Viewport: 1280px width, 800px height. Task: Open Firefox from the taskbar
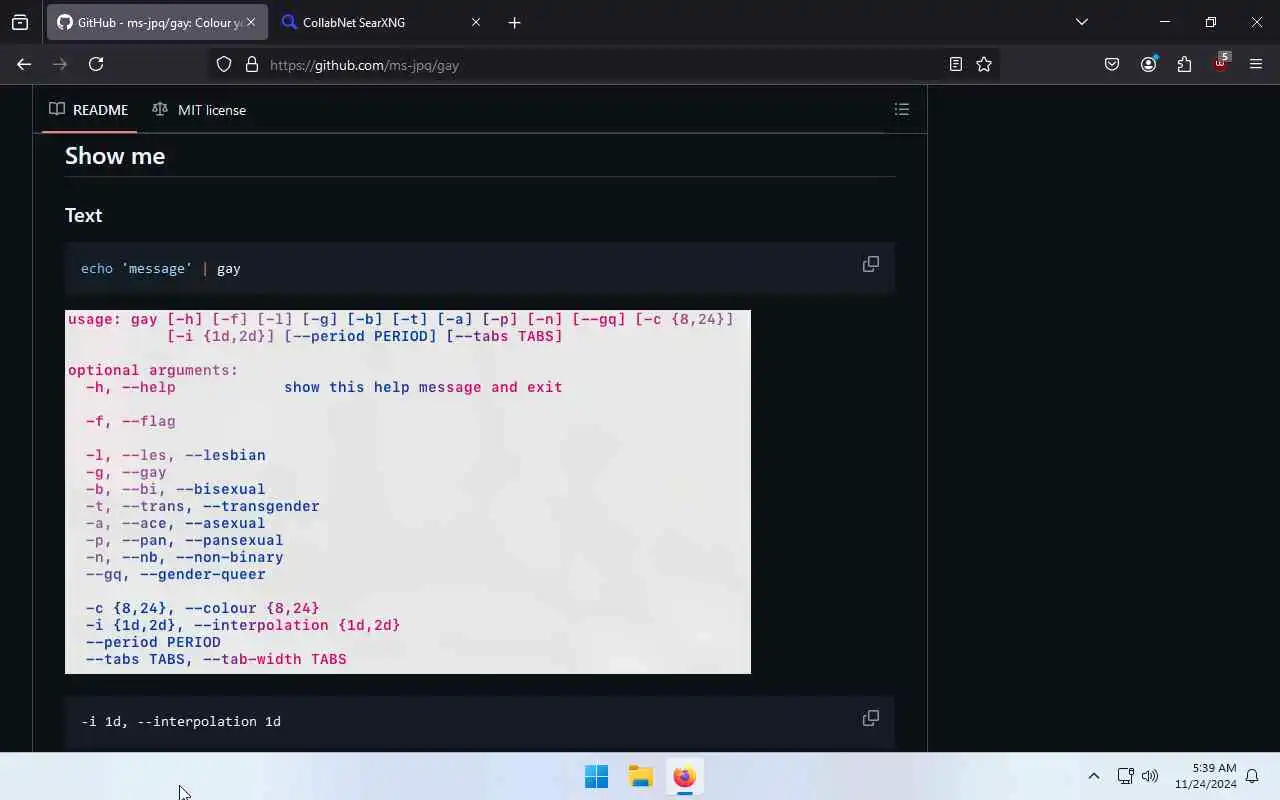click(685, 776)
